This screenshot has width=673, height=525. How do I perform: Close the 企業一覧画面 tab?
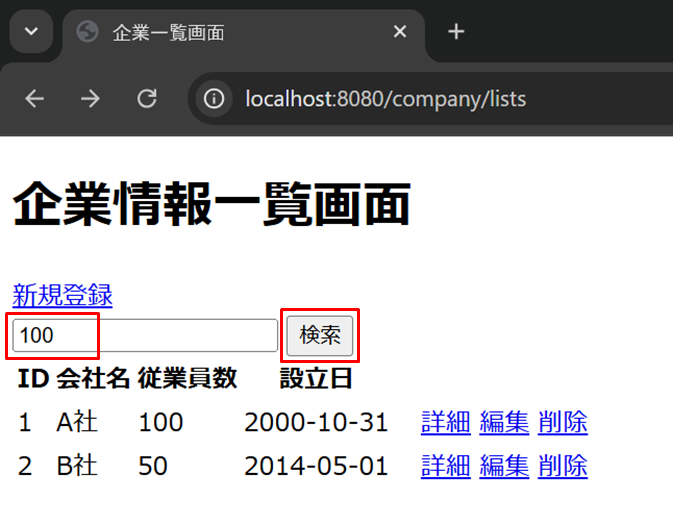coord(400,32)
